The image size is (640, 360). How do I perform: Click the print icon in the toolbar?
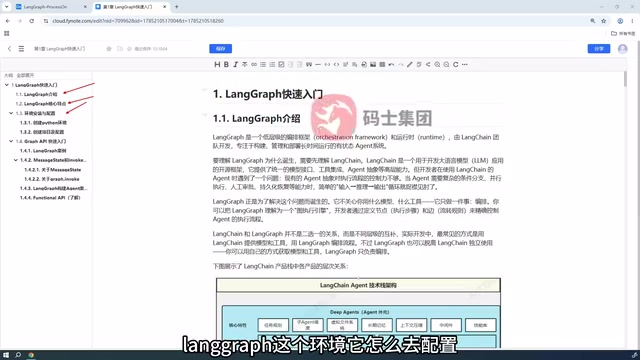pos(364,64)
